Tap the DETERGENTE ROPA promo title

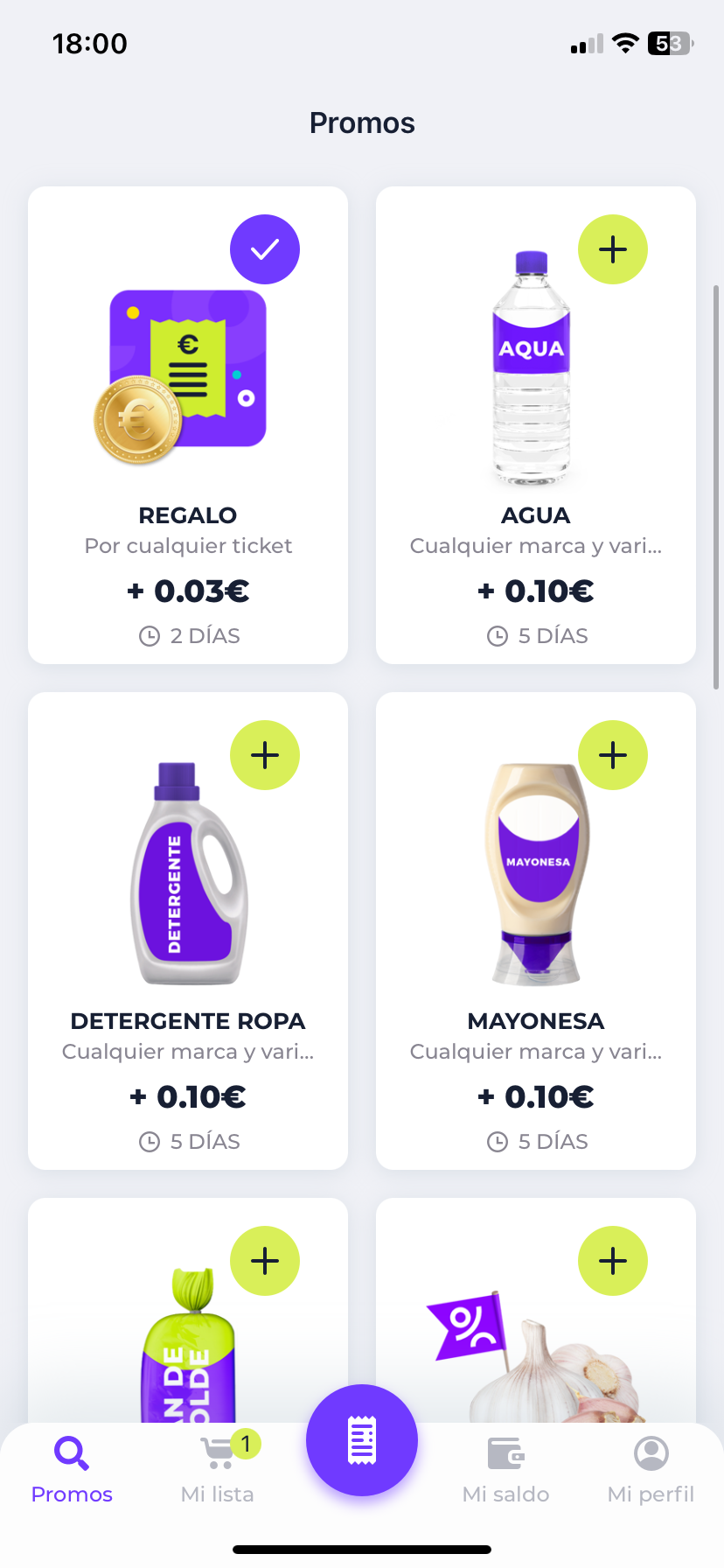click(188, 1021)
